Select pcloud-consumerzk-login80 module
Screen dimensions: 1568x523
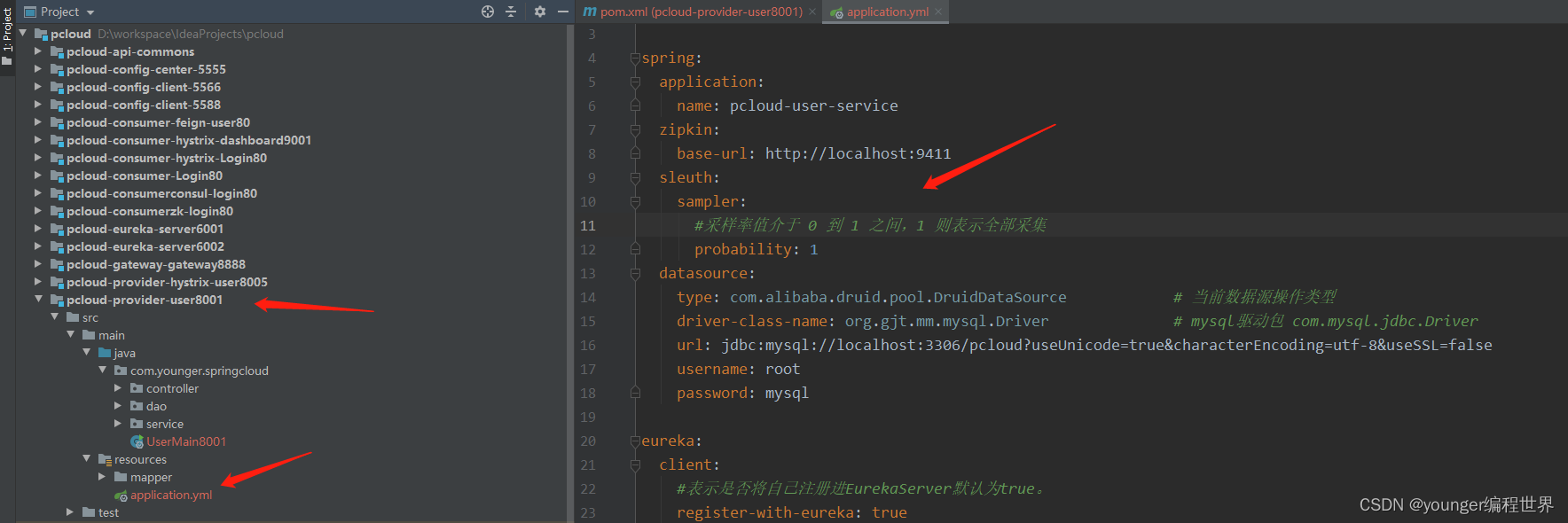tap(150, 211)
